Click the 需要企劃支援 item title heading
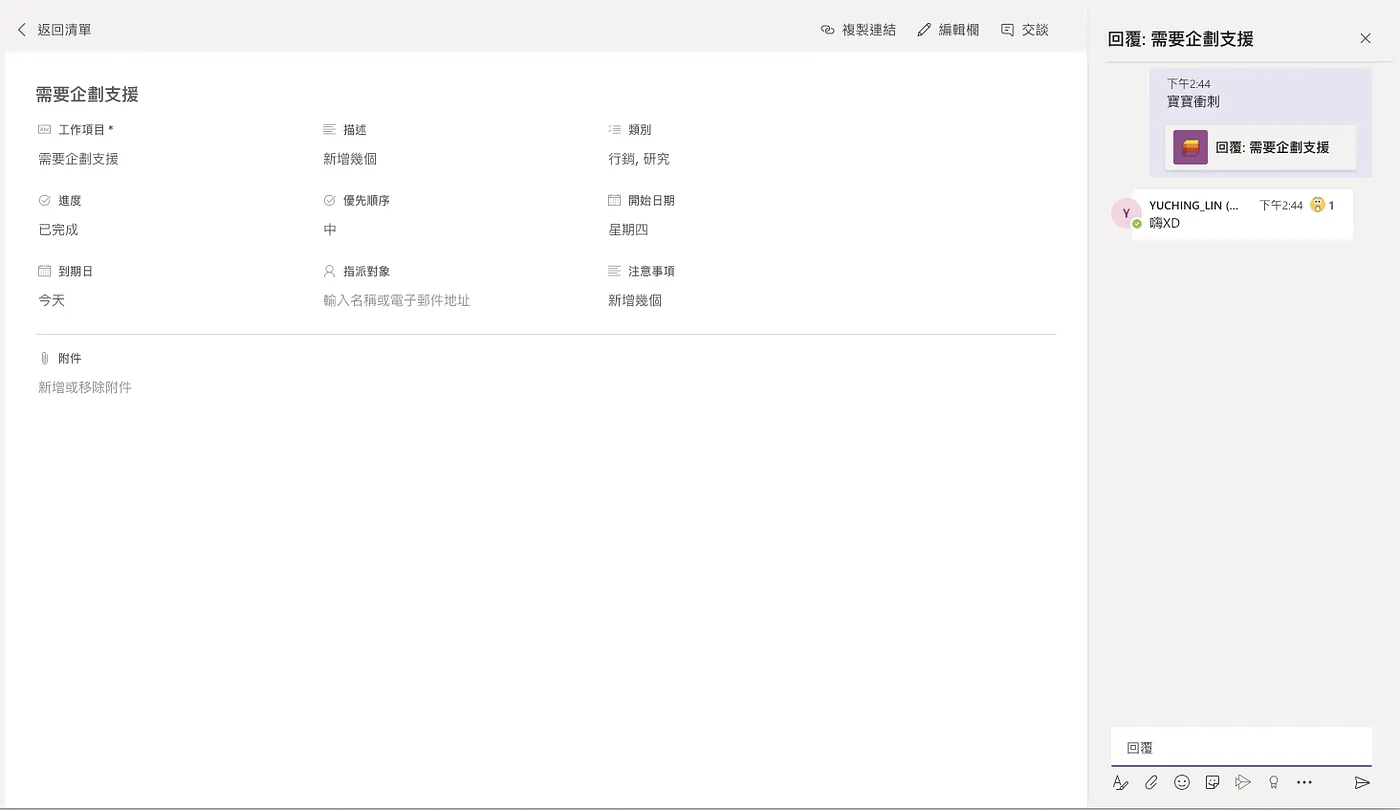1400x810 pixels. (x=87, y=95)
